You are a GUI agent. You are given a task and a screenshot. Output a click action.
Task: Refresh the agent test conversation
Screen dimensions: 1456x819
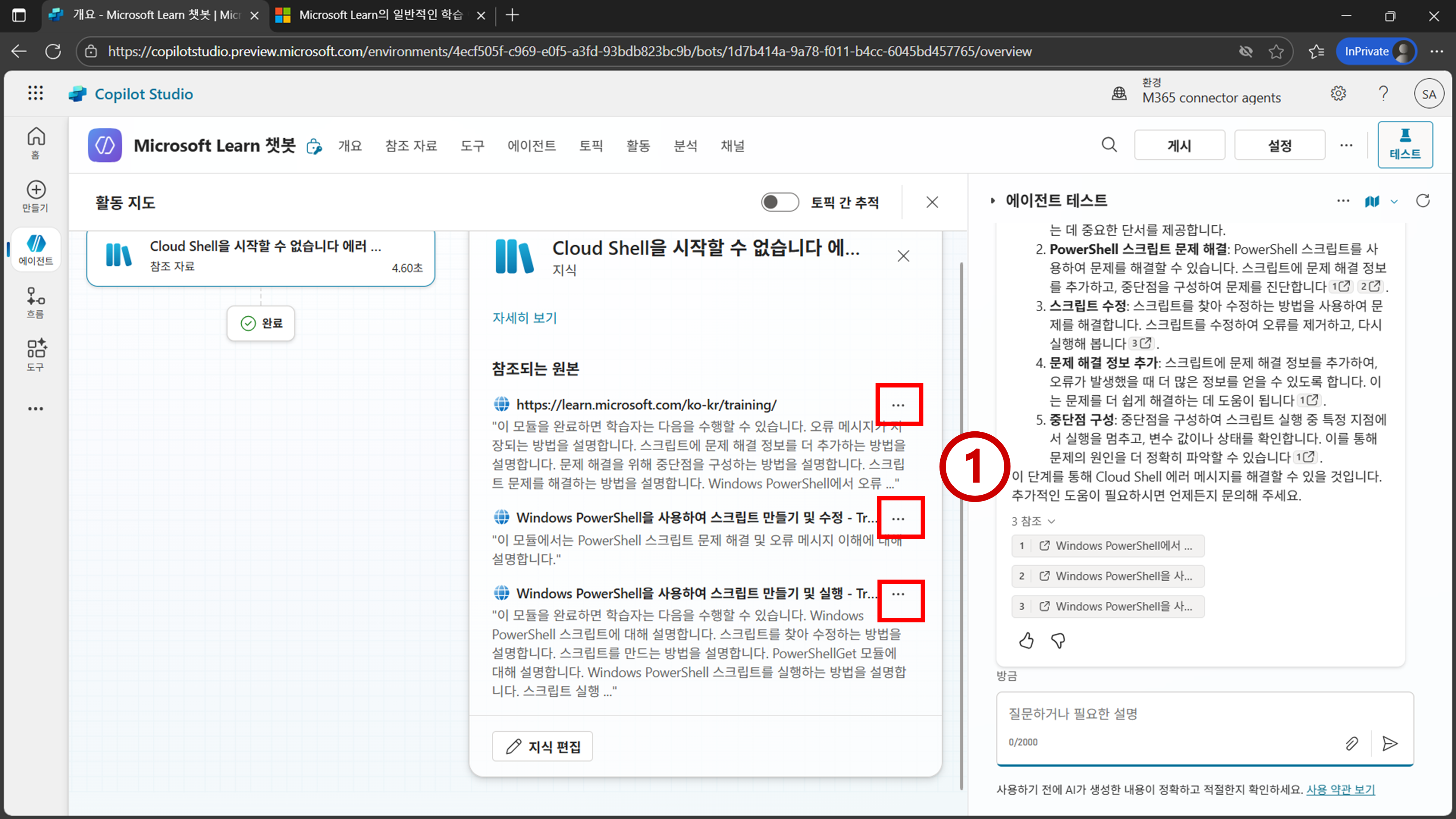(1423, 201)
